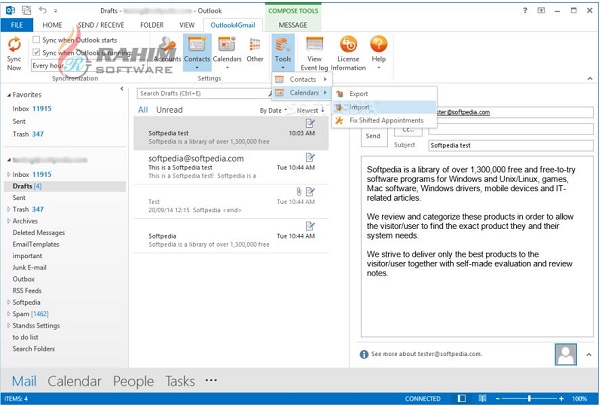Open Contacts submenu in Tools menu
Image resolution: width=600 pixels, height=406 pixels.
coord(302,79)
